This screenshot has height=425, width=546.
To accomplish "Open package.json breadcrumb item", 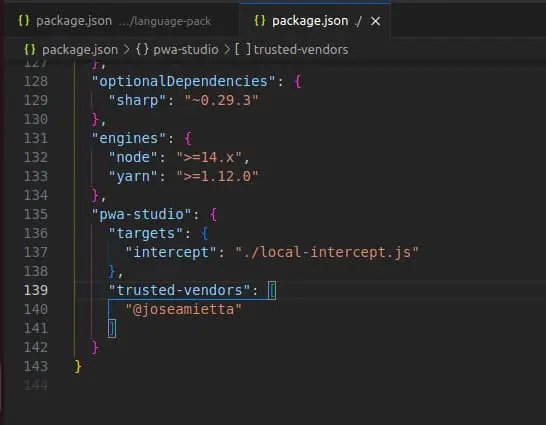I will tap(80, 50).
